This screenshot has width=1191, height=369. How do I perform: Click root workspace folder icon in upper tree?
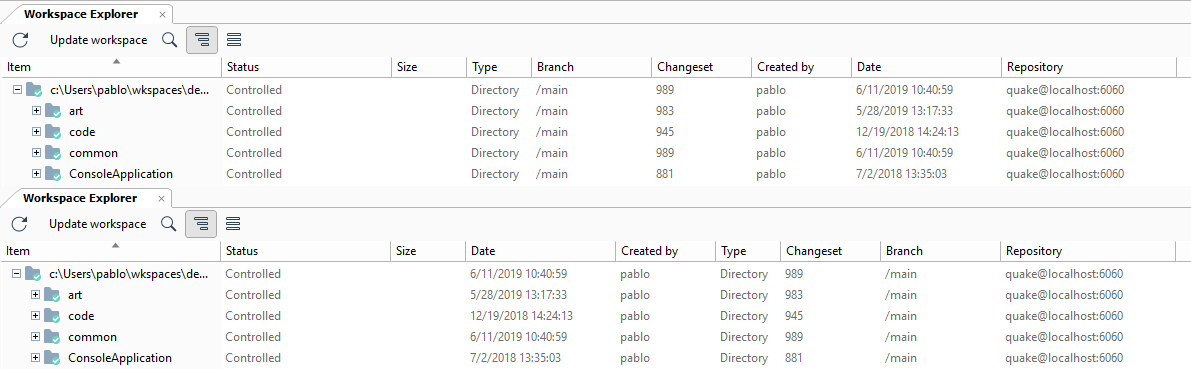pos(34,90)
